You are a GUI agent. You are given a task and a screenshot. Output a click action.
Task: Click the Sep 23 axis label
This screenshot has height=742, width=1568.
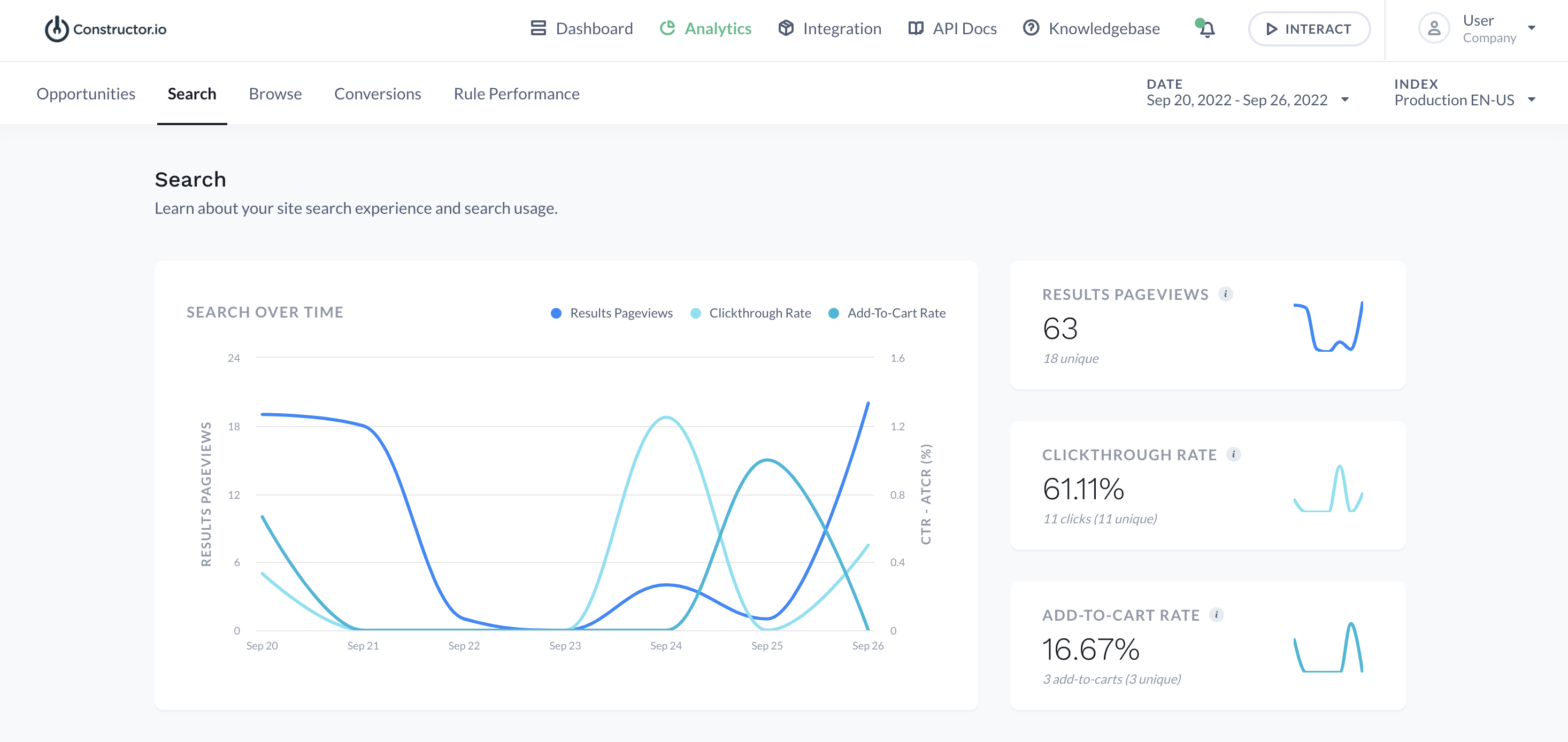pos(565,646)
